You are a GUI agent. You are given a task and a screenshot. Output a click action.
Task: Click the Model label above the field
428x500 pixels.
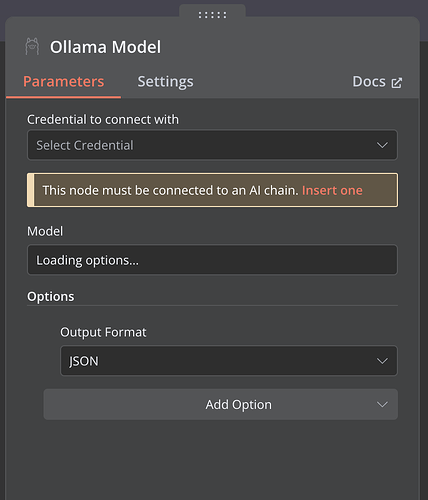pos(45,231)
